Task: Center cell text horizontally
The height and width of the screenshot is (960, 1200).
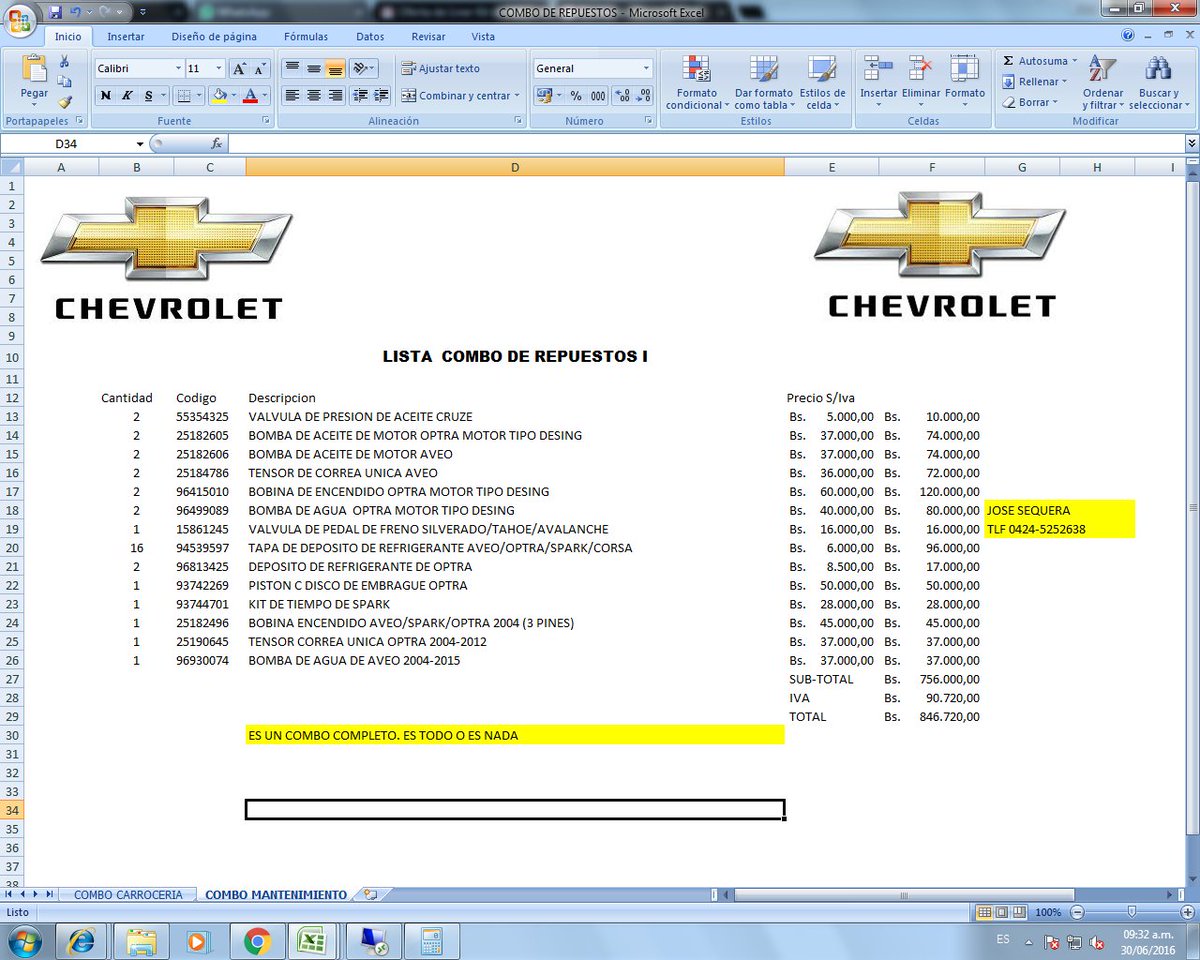Action: click(313, 96)
